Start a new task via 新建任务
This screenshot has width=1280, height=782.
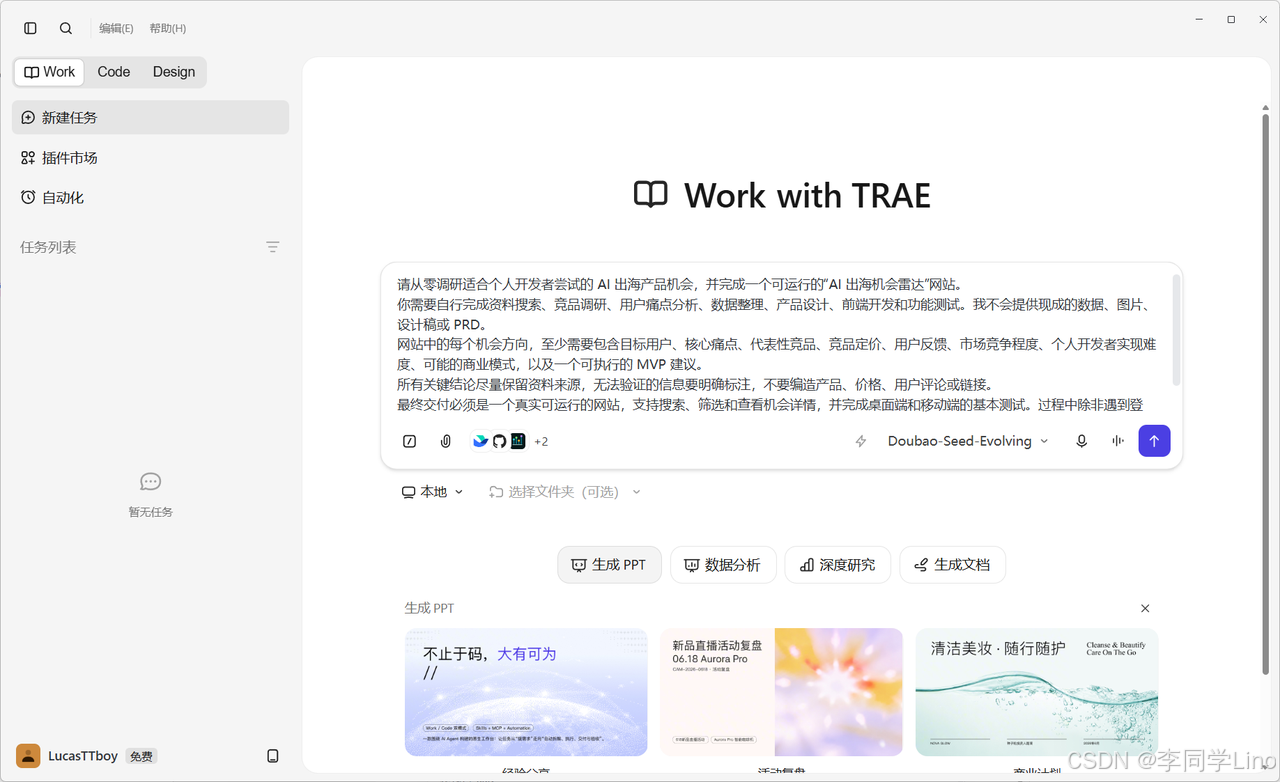pyautogui.click(x=150, y=117)
